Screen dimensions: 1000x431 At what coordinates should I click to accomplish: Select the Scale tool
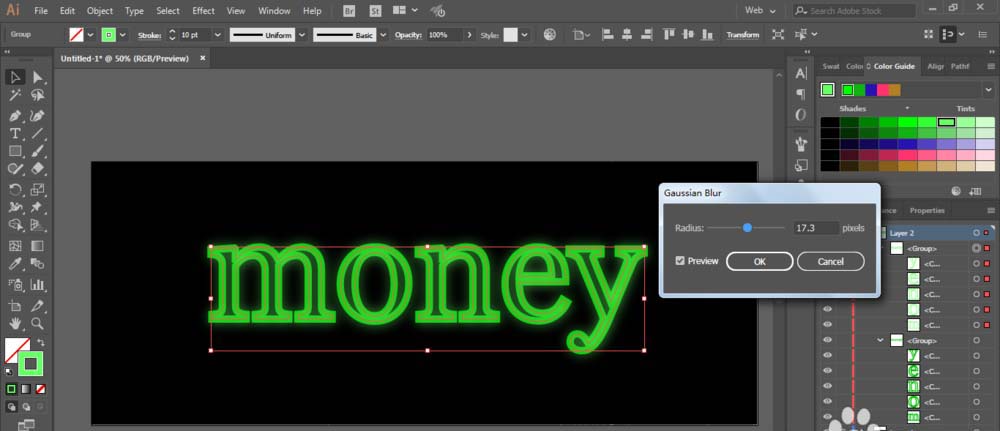click(x=38, y=189)
